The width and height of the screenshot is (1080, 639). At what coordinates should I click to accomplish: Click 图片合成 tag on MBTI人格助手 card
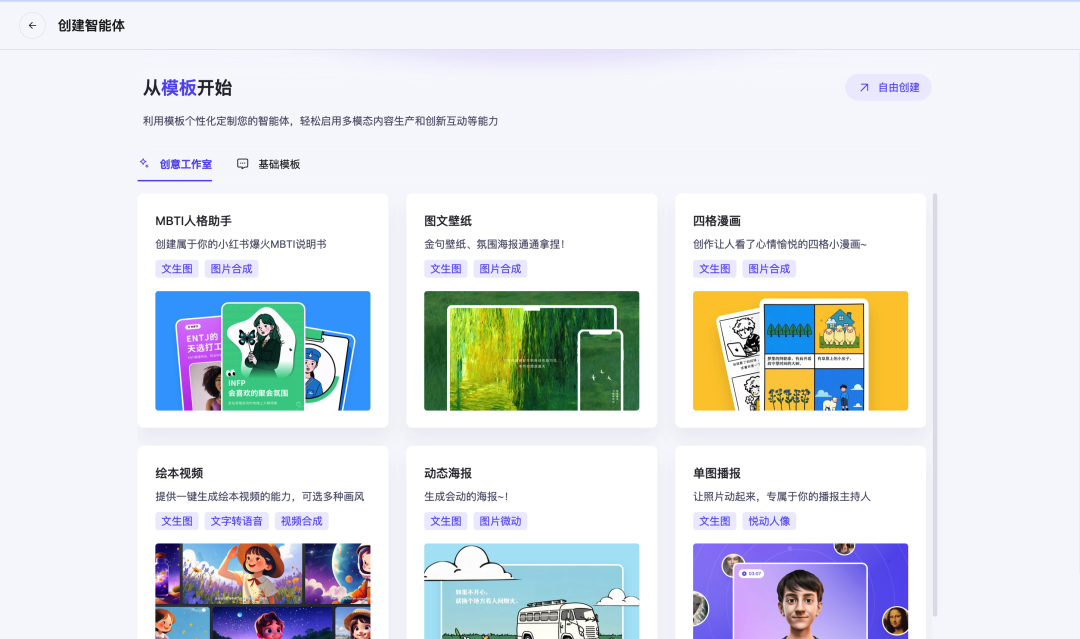point(231,269)
